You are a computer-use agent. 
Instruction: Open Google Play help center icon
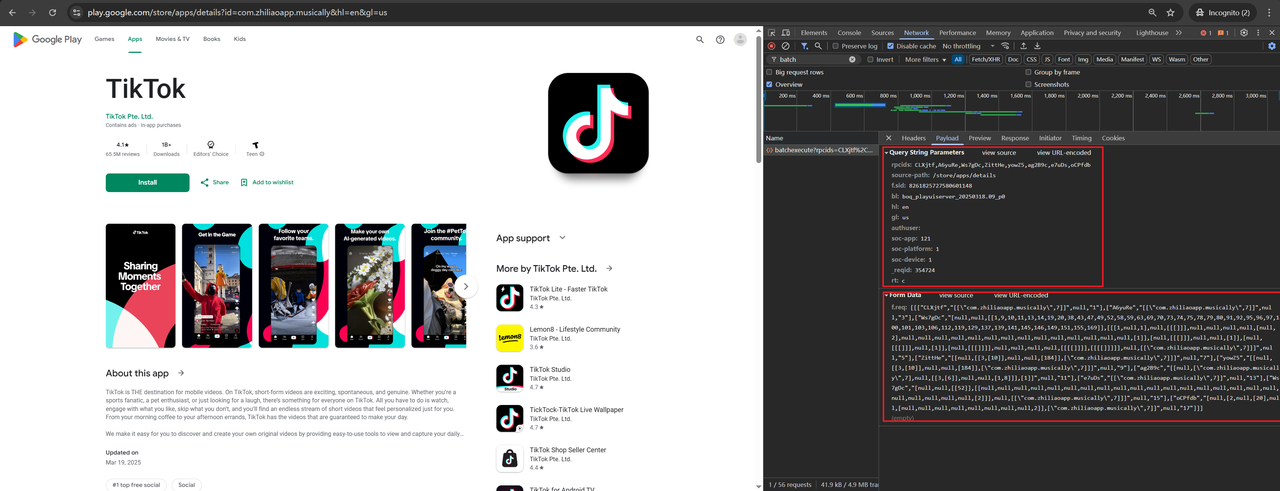(x=720, y=39)
